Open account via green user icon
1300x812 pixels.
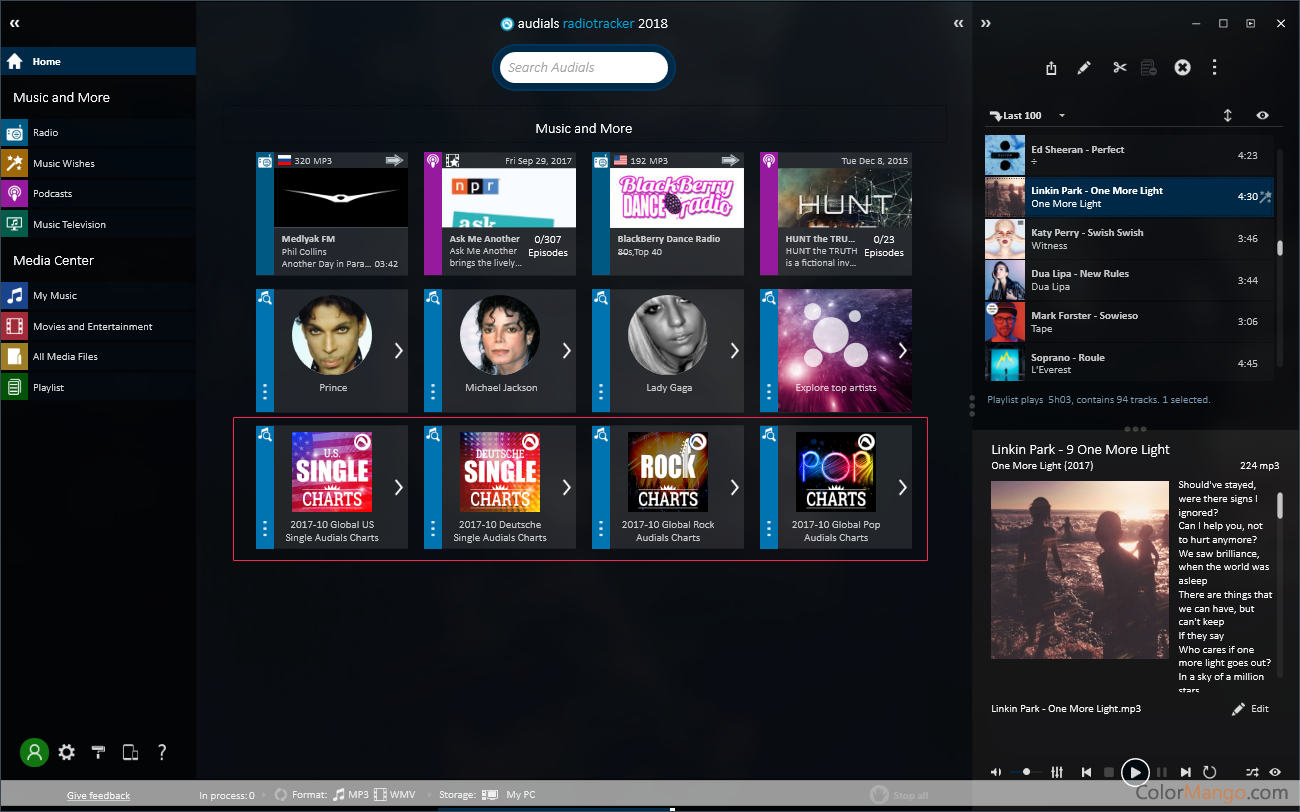(x=35, y=752)
